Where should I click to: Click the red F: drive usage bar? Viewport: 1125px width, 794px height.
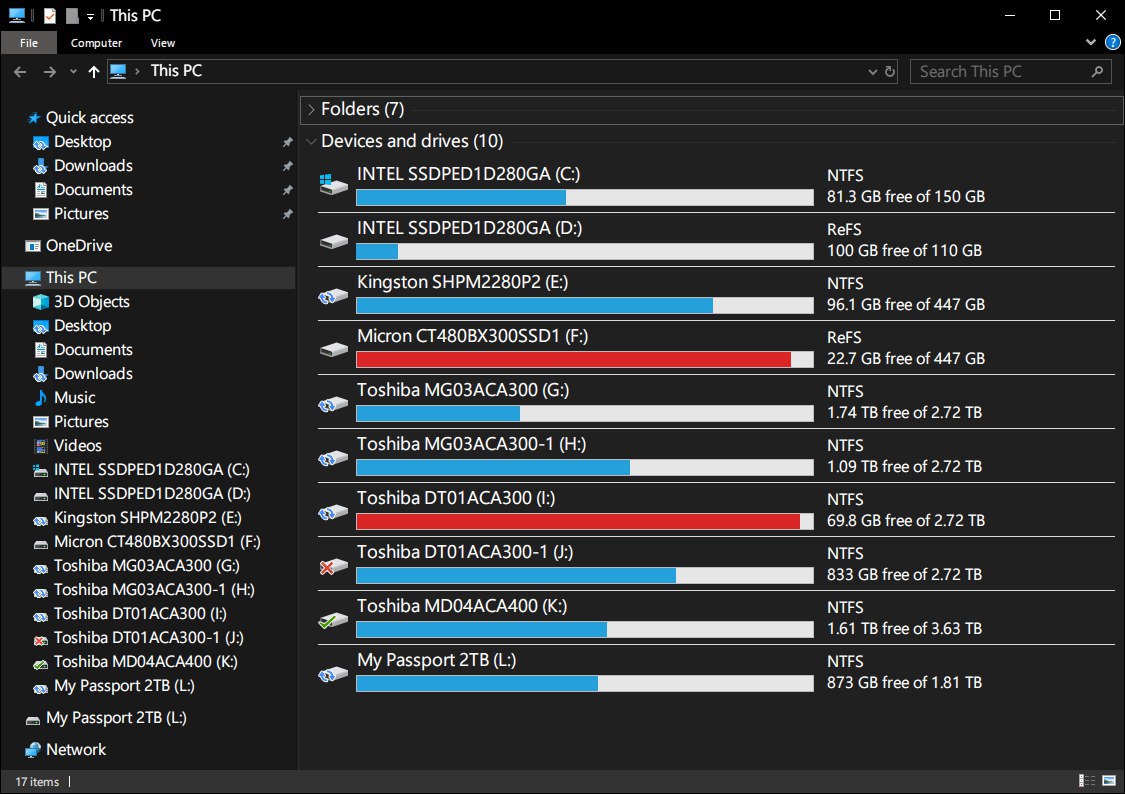(585, 359)
